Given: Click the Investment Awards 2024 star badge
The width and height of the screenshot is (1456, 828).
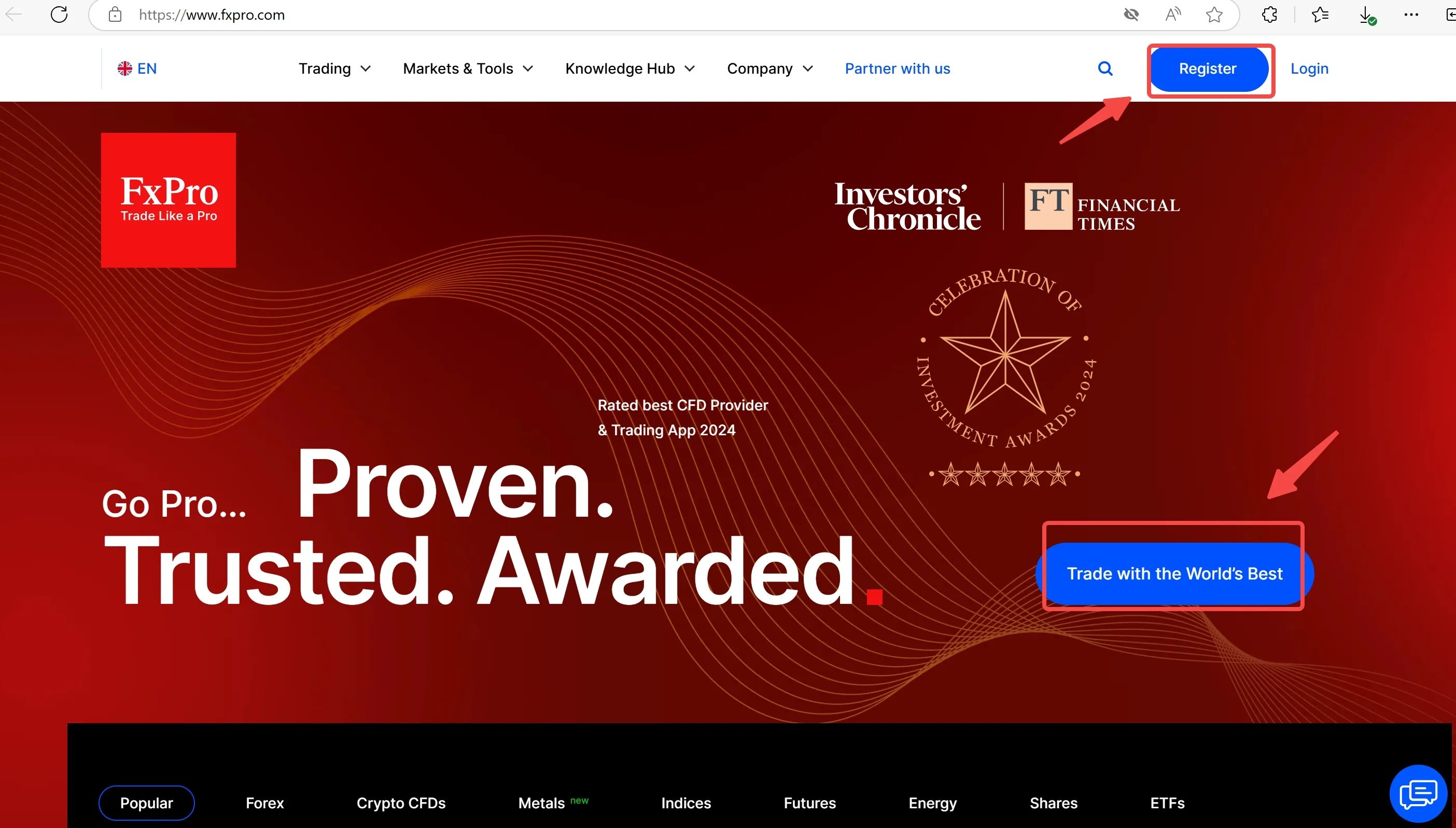Looking at the screenshot, I should 1005,377.
